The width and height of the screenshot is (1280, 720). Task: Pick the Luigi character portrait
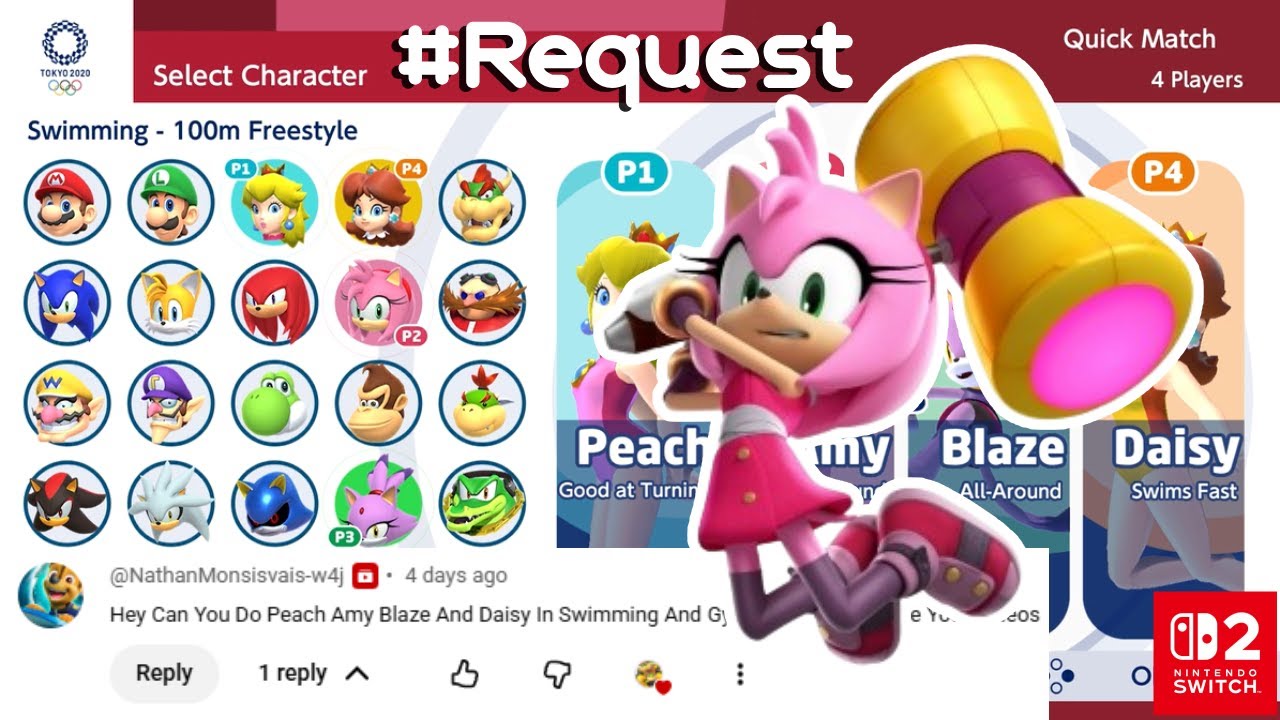tap(171, 201)
